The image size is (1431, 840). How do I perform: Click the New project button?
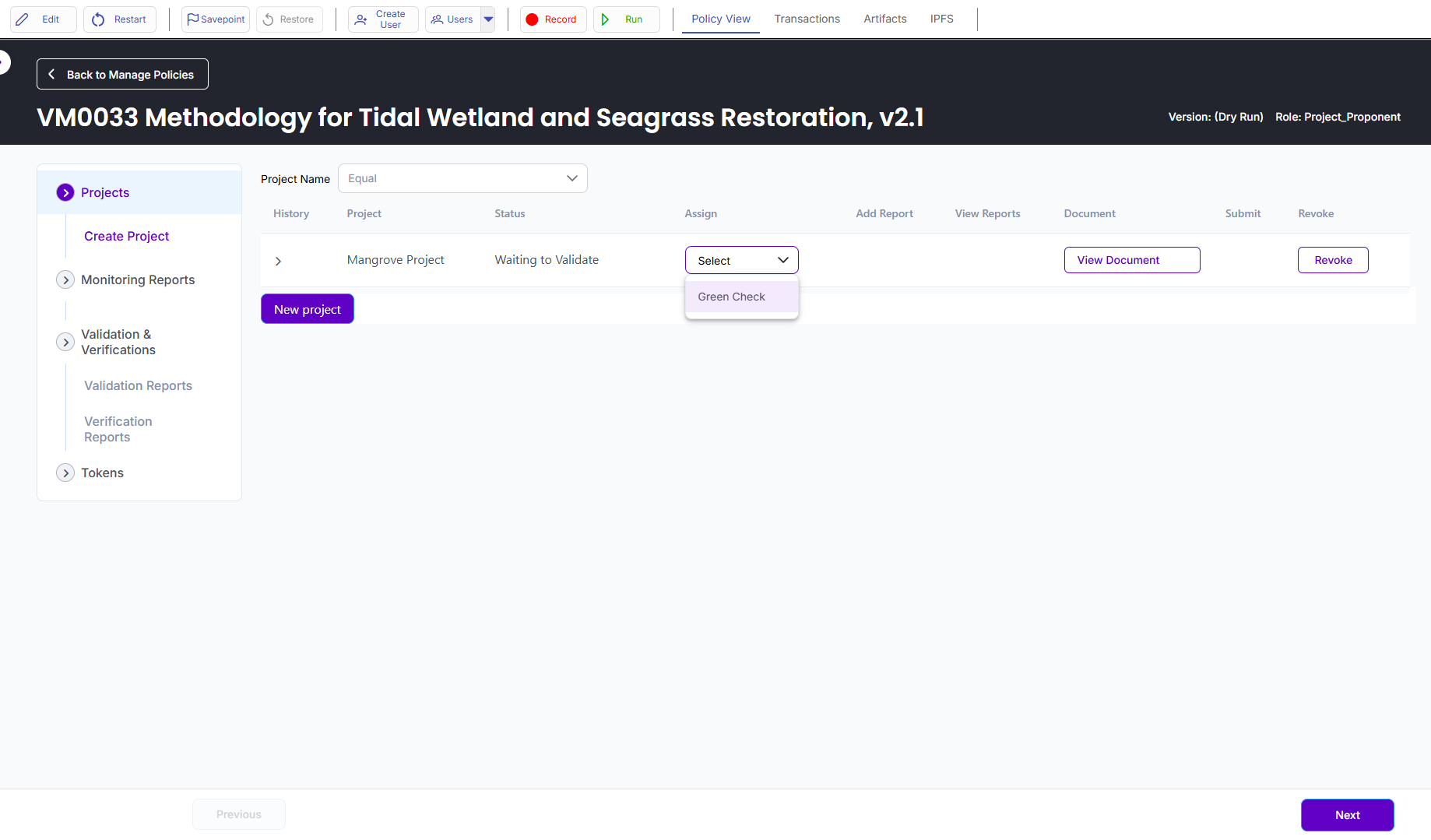[x=307, y=309]
